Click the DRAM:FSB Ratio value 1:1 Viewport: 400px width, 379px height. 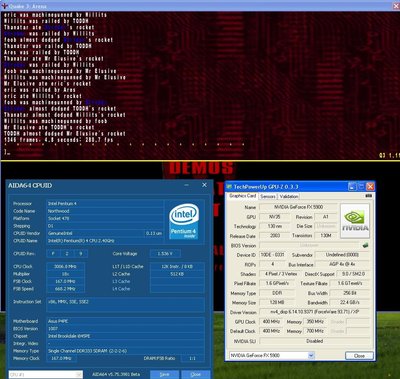192,358
